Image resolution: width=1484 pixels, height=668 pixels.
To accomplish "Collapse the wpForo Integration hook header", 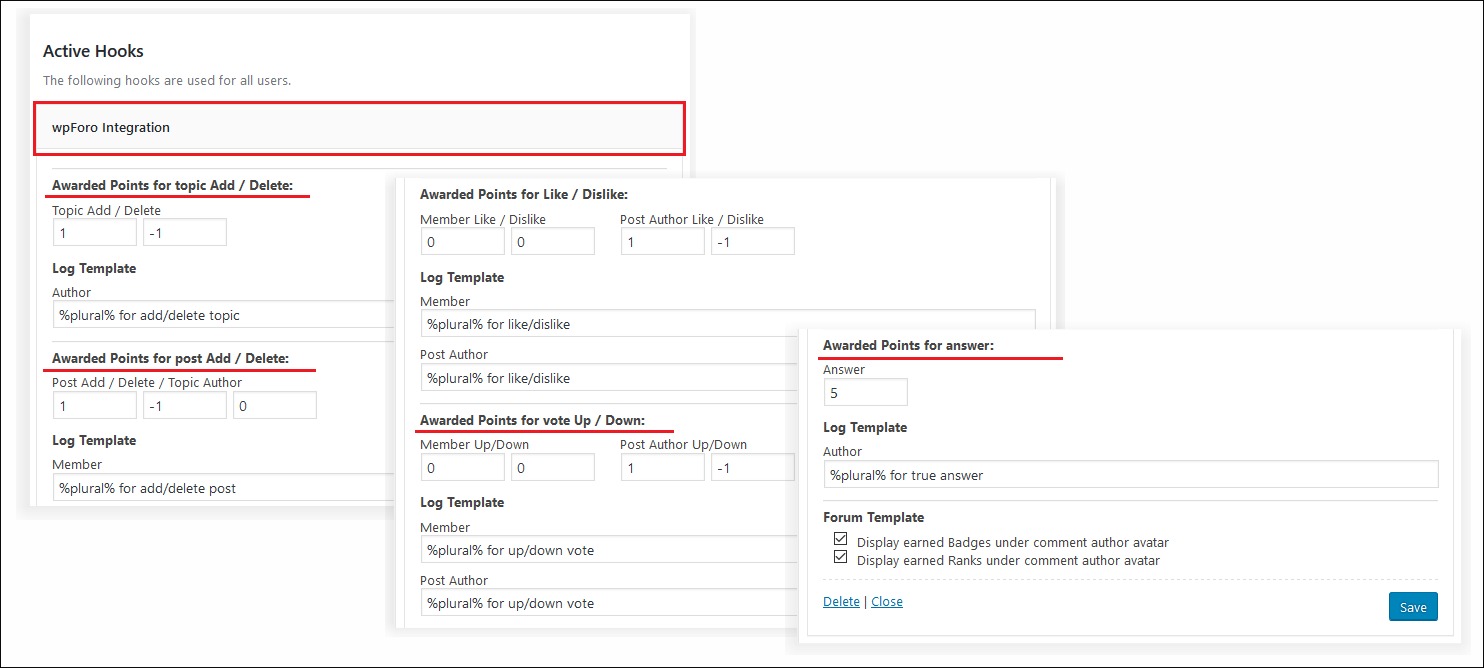I will click(359, 128).
